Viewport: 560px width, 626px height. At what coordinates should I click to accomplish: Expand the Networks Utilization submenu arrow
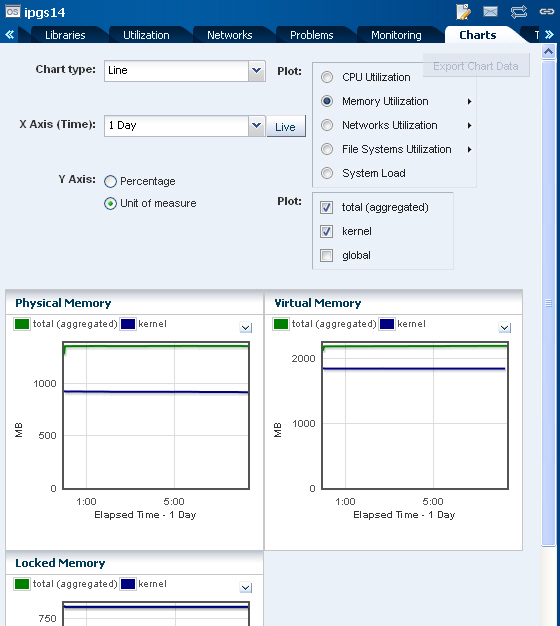point(470,125)
